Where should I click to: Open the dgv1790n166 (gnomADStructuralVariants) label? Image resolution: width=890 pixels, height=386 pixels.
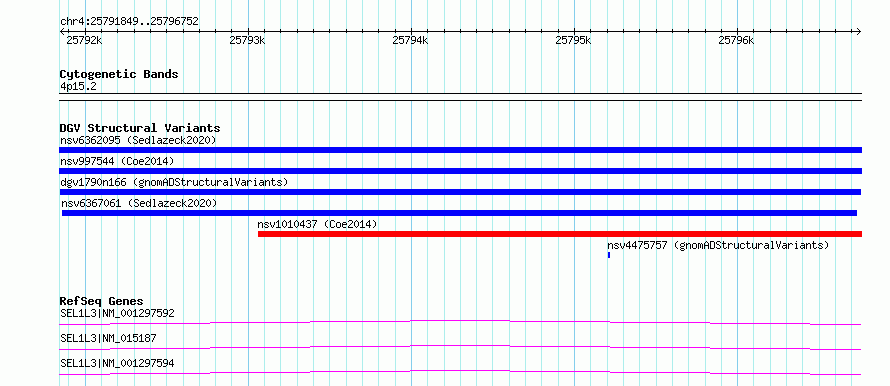(x=174, y=182)
